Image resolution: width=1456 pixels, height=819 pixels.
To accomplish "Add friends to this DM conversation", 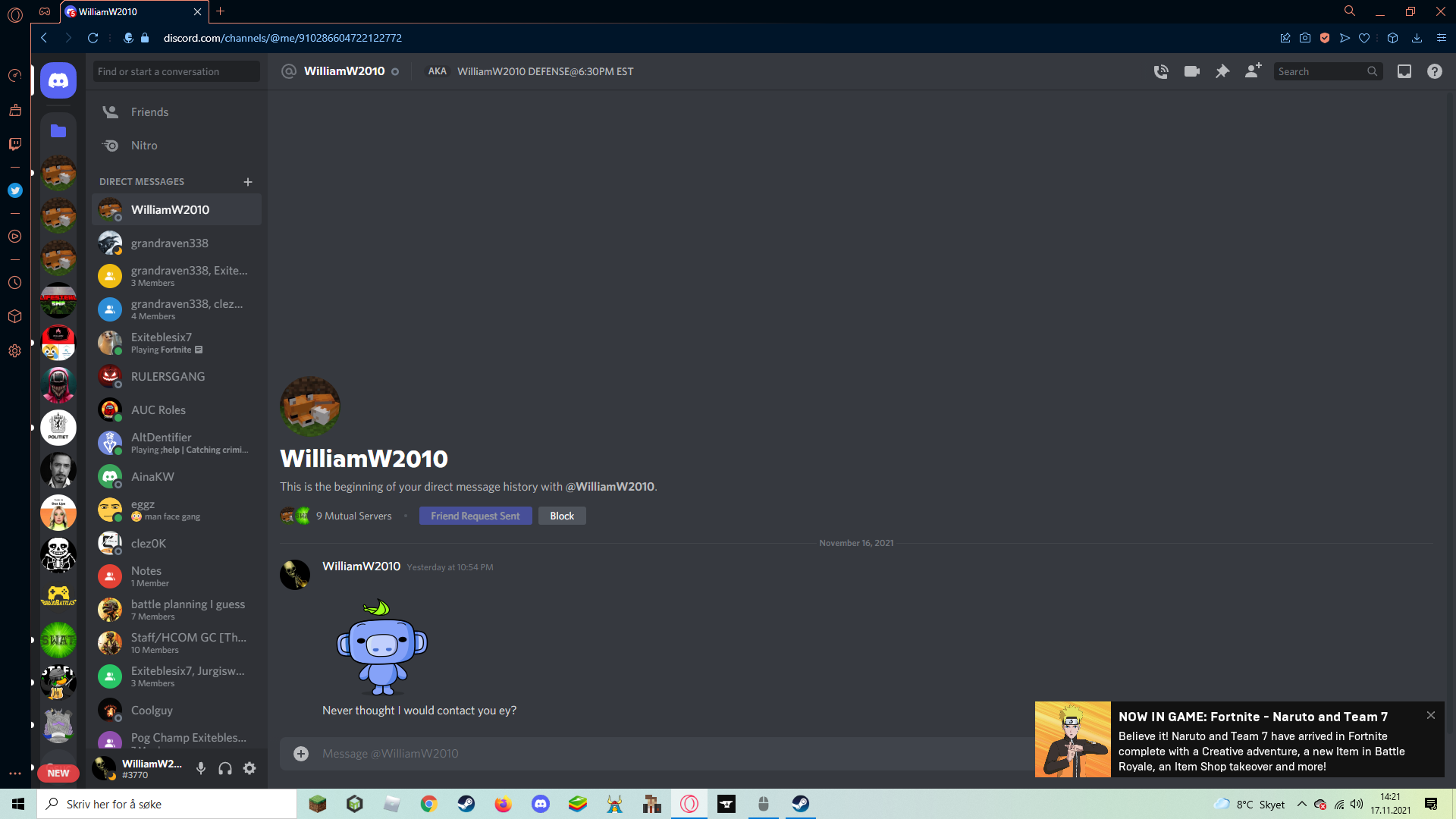I will point(1253,71).
